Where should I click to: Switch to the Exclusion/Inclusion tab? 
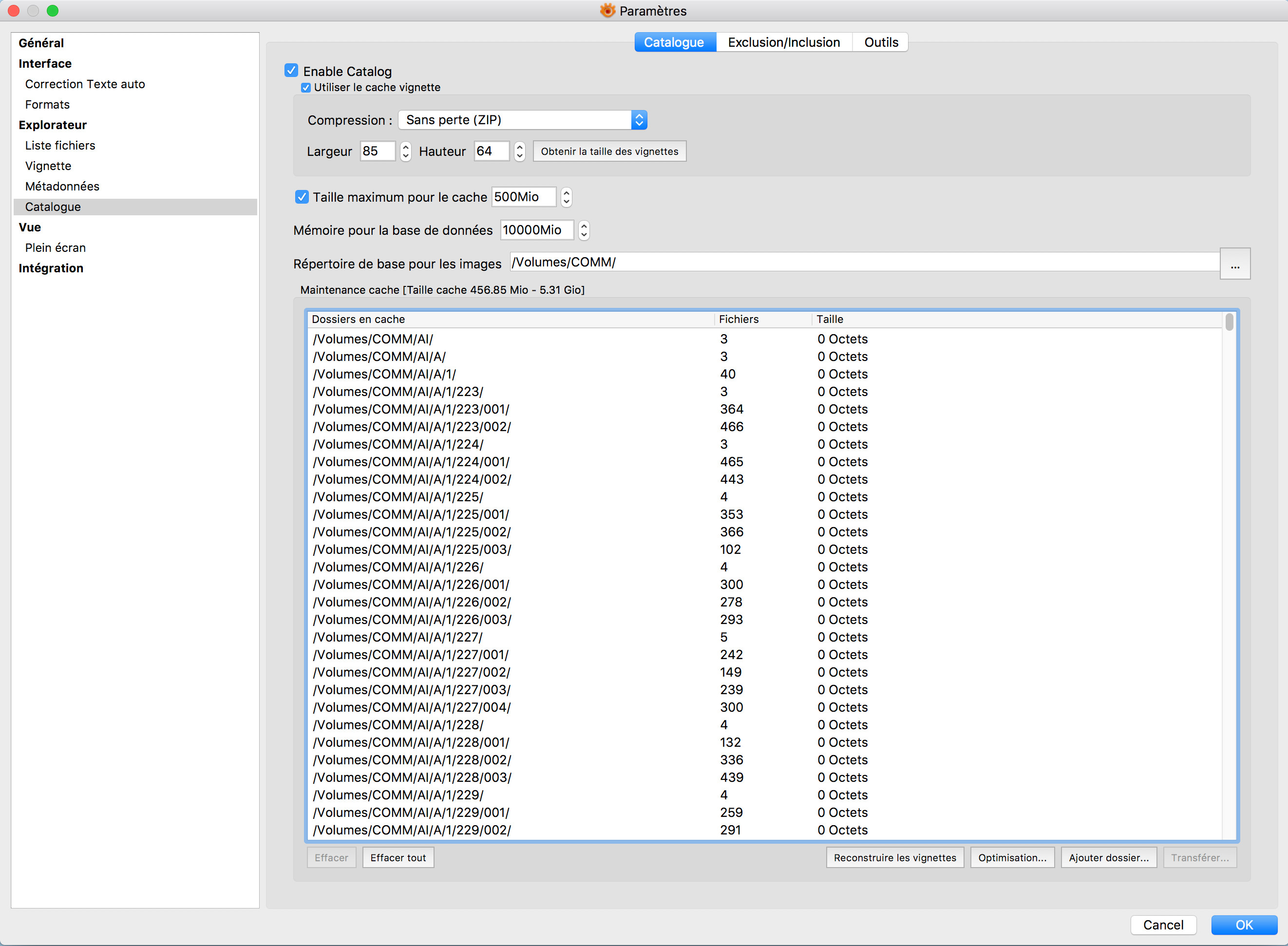click(x=783, y=42)
